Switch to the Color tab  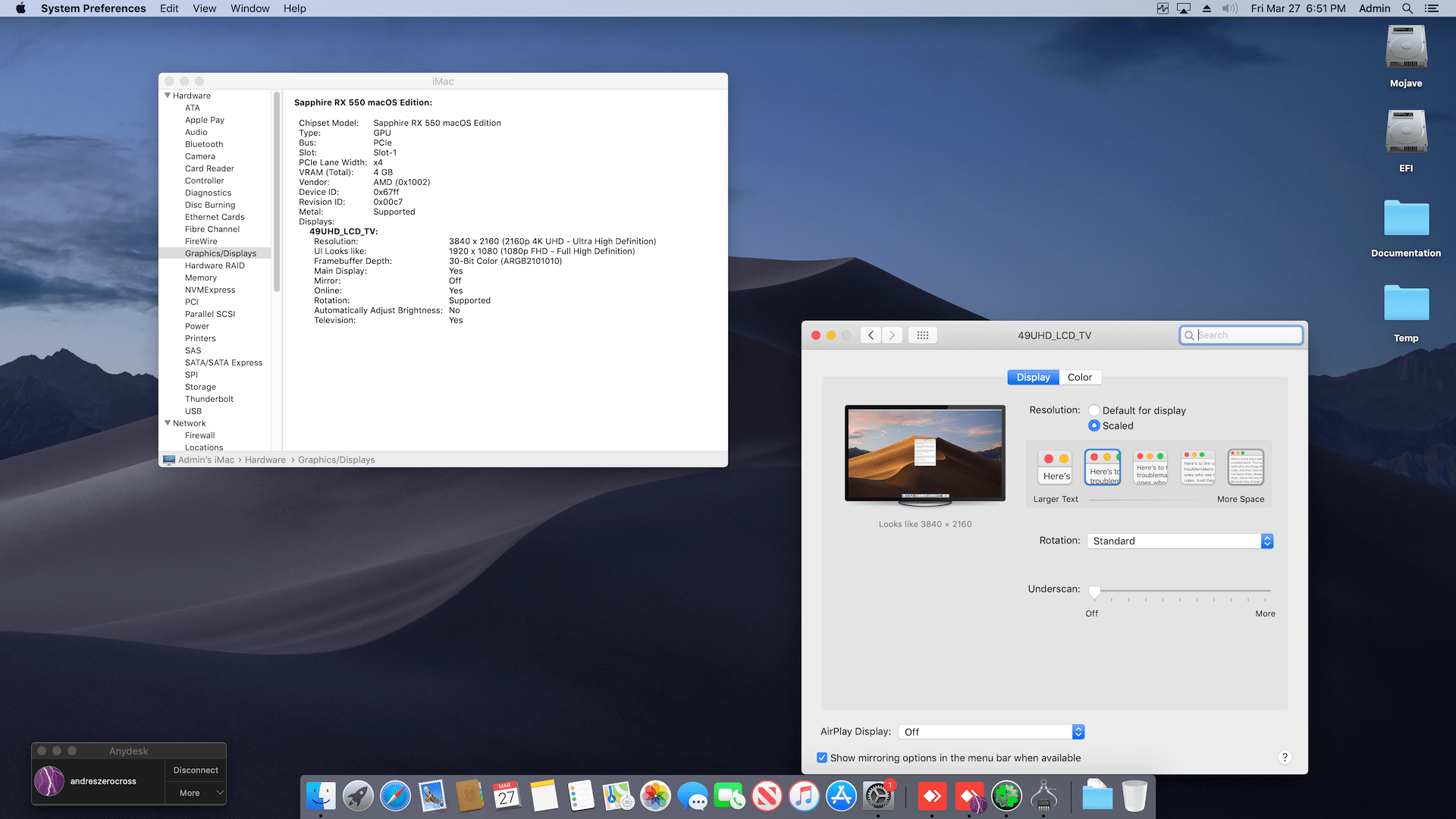(1079, 377)
